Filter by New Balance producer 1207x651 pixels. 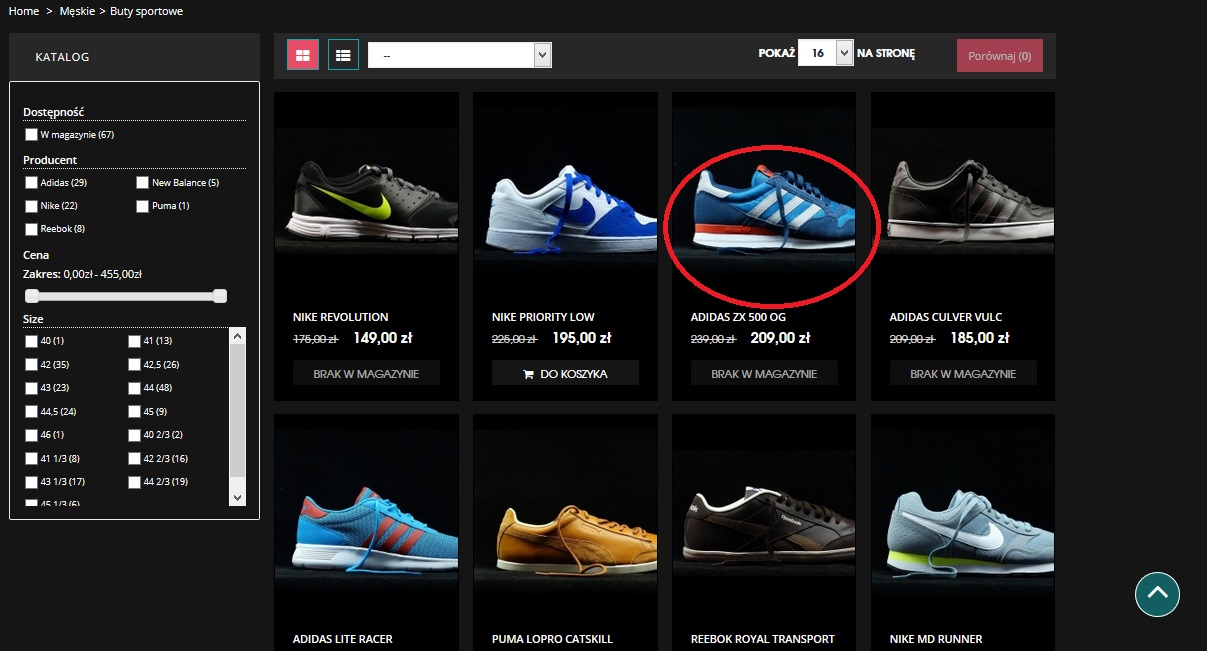coord(143,183)
